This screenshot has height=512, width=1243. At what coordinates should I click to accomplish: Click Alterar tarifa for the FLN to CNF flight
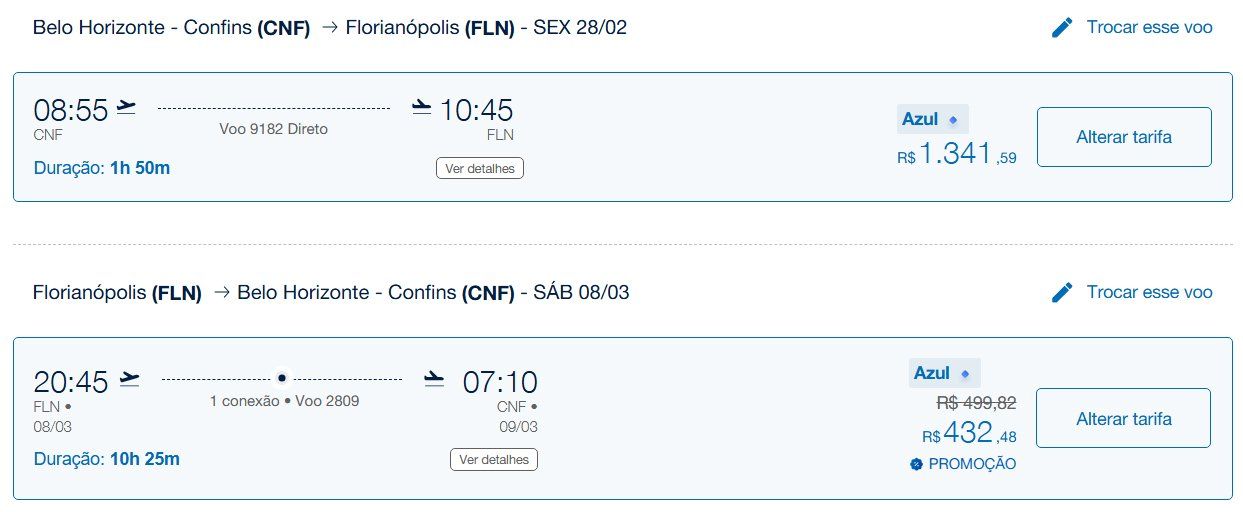pos(1124,419)
